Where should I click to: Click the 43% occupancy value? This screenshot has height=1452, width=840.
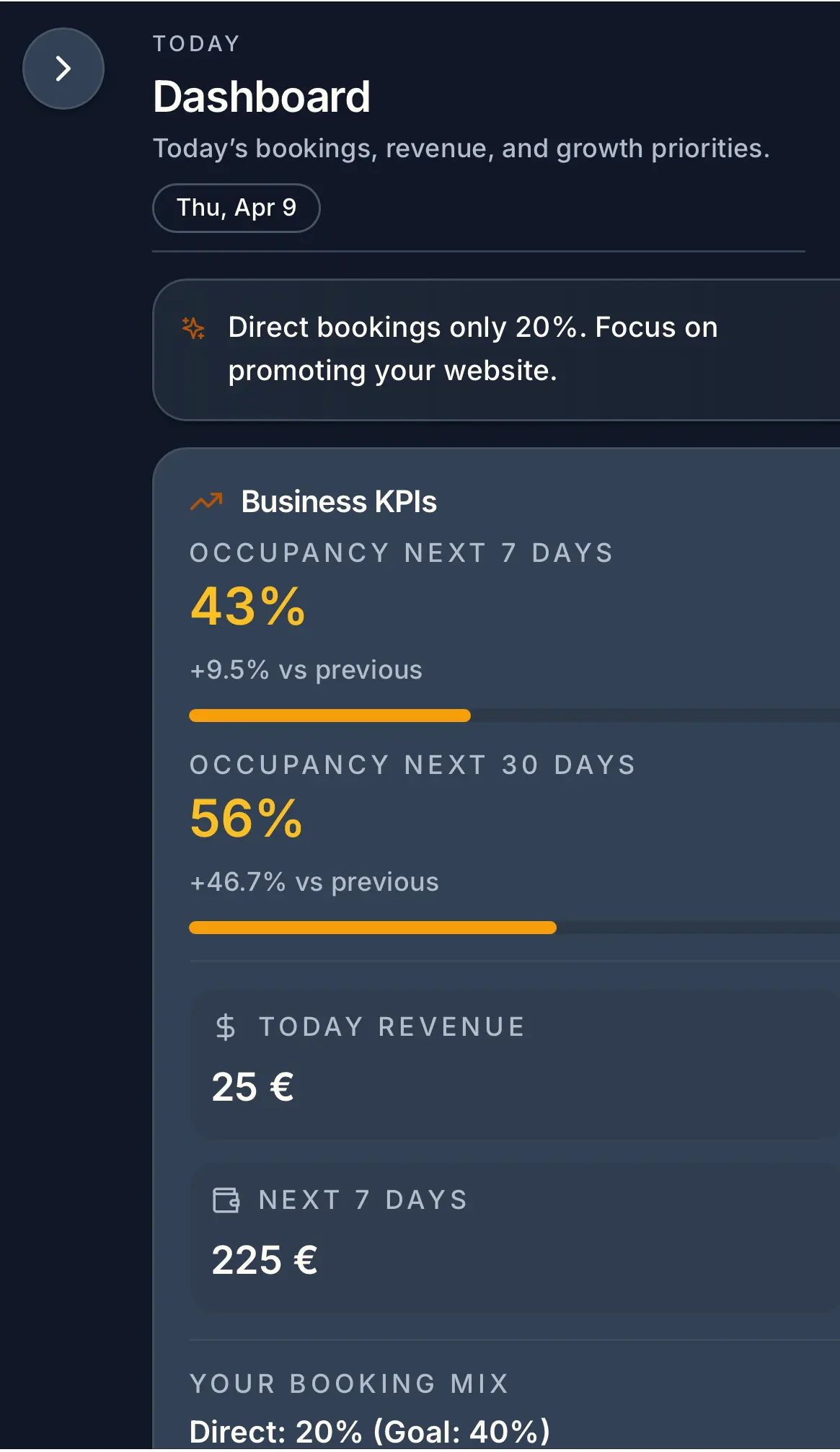(x=247, y=606)
